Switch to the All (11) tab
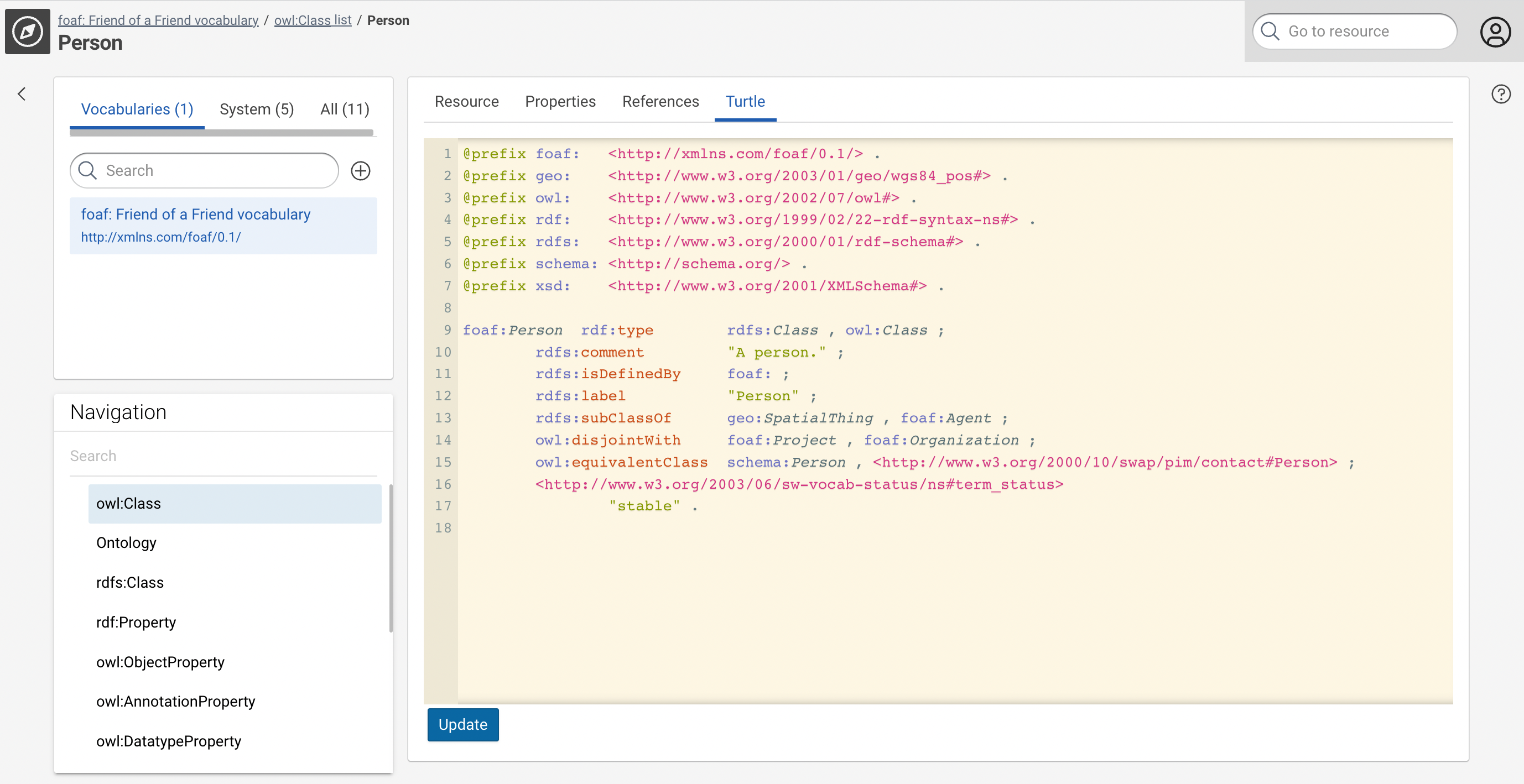1524x784 pixels. point(344,109)
